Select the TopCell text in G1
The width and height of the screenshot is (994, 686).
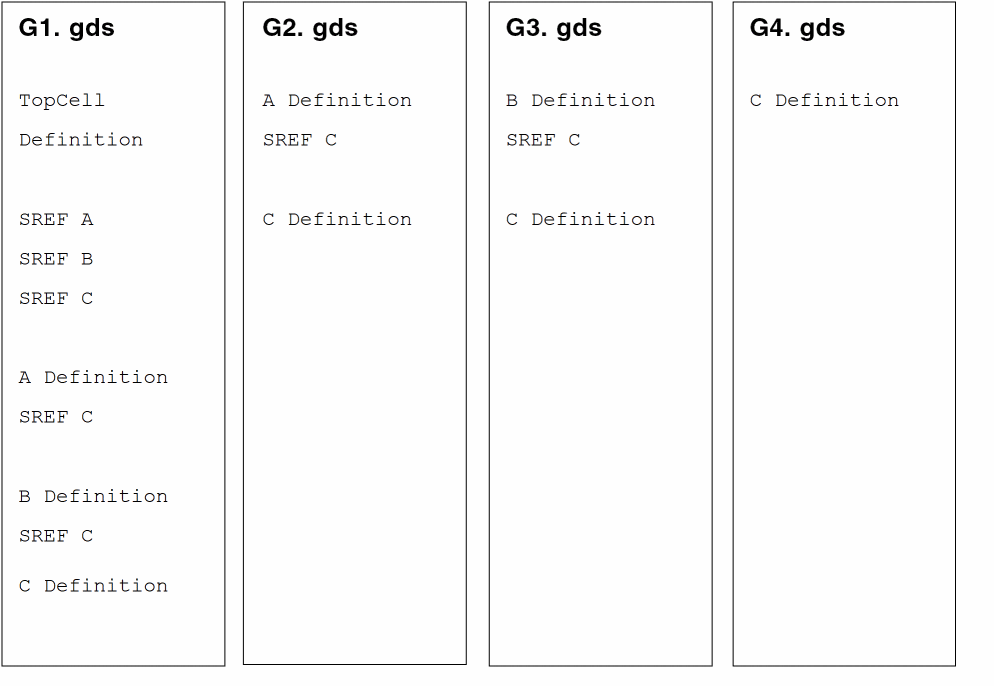pos(61,100)
